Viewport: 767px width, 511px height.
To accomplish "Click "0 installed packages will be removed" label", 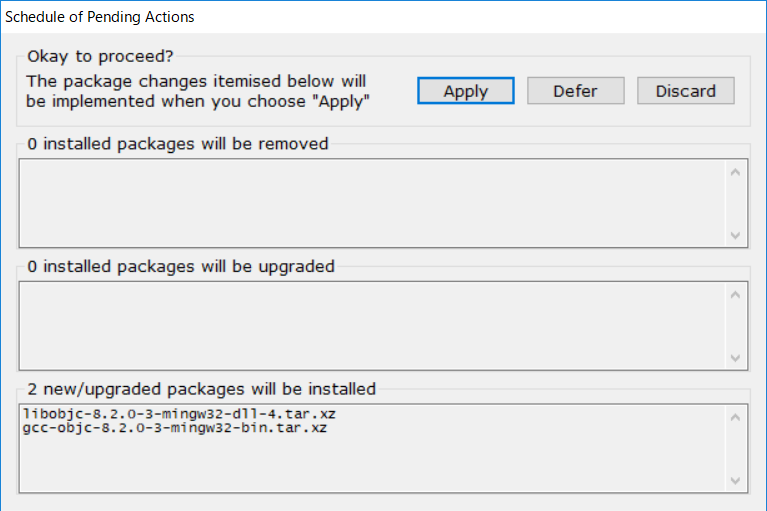I will point(178,144).
